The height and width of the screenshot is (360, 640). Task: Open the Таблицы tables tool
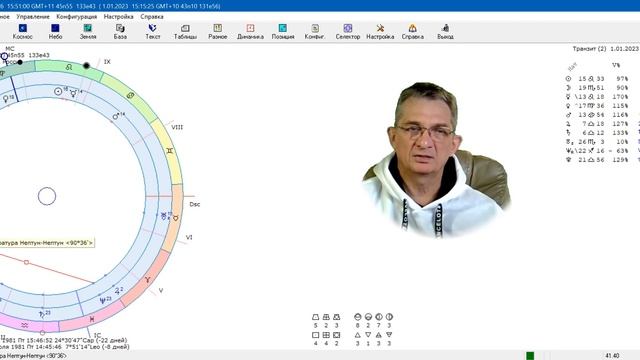[x=185, y=32]
